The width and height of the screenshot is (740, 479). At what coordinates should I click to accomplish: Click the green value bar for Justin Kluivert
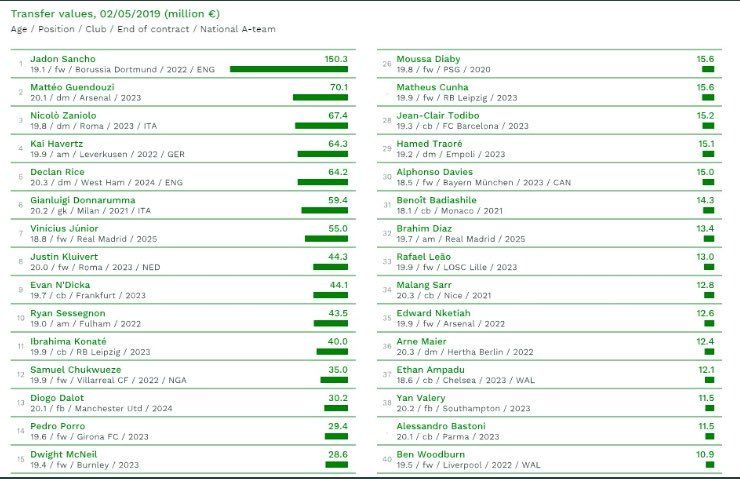(x=330, y=267)
